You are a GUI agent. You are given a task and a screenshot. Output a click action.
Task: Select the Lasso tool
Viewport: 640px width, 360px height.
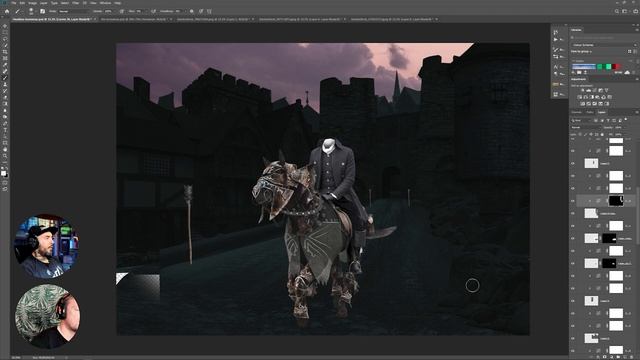pos(5,39)
